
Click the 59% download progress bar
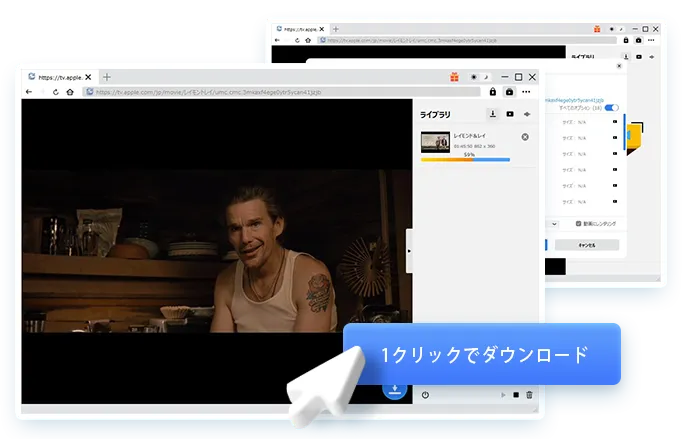pos(465,160)
